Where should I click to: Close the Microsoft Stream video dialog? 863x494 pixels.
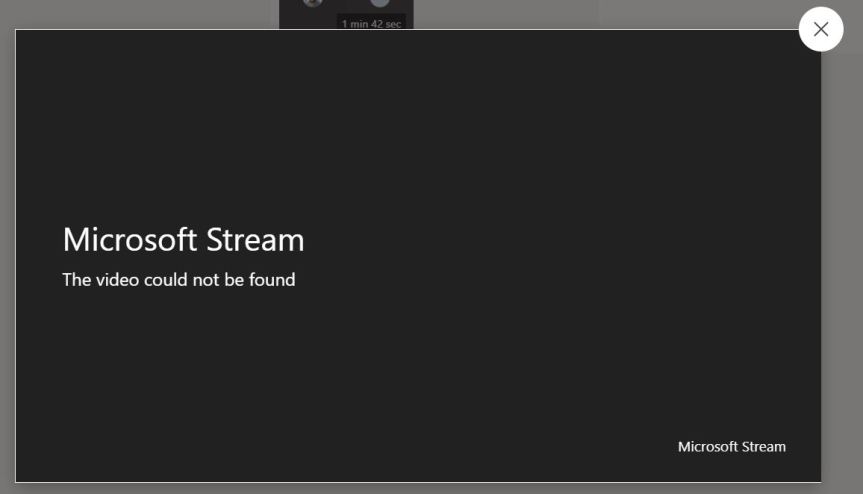click(821, 29)
